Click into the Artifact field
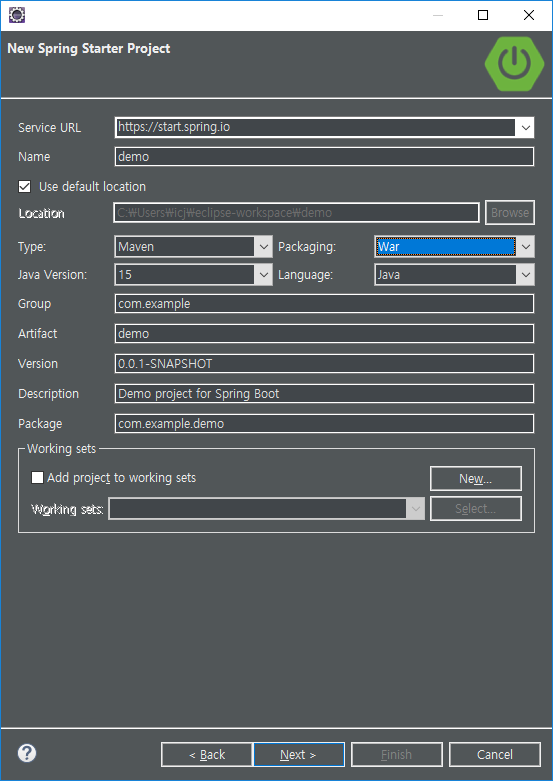This screenshot has width=553, height=781. coord(324,334)
